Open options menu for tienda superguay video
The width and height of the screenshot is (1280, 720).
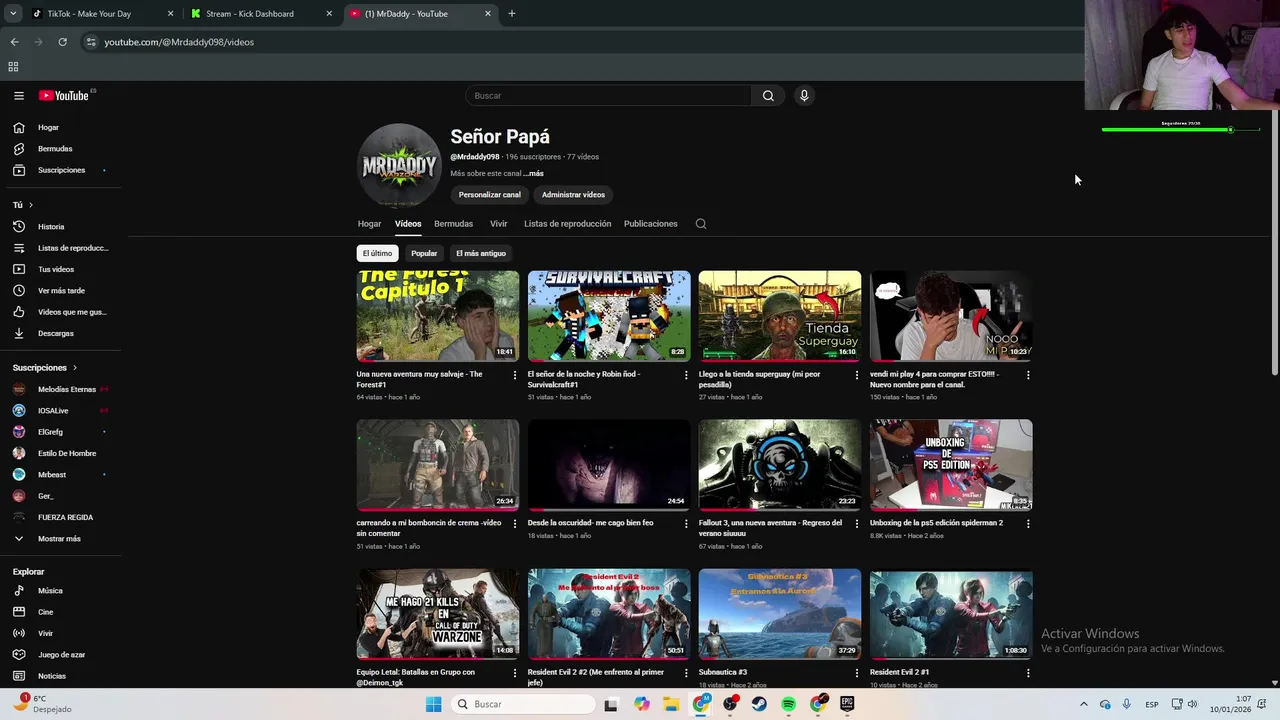[x=856, y=375]
